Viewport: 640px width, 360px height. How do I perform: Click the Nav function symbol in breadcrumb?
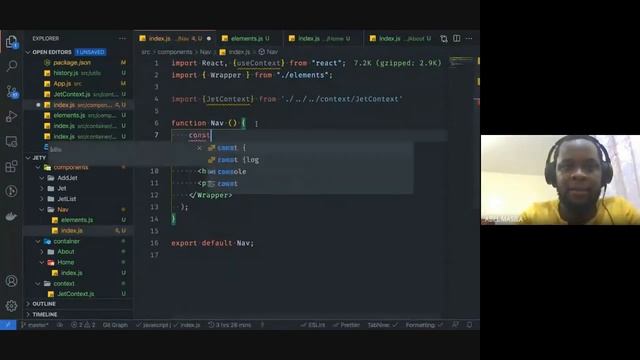point(268,52)
